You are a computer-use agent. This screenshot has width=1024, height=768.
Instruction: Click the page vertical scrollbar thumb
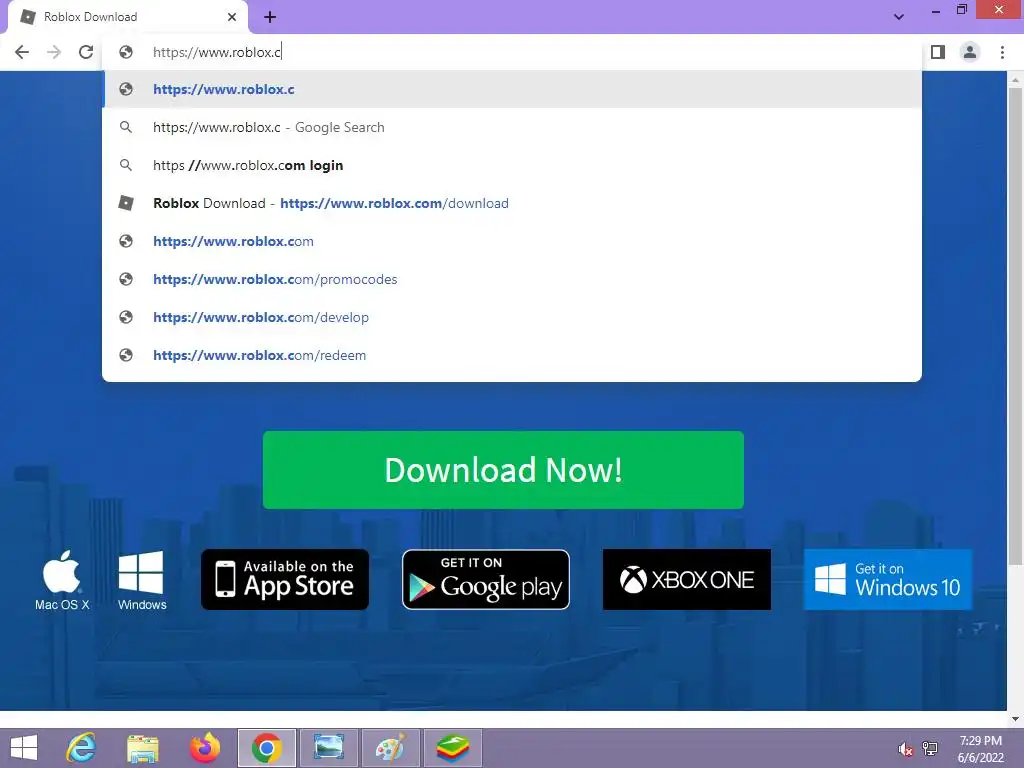[x=1015, y=327]
